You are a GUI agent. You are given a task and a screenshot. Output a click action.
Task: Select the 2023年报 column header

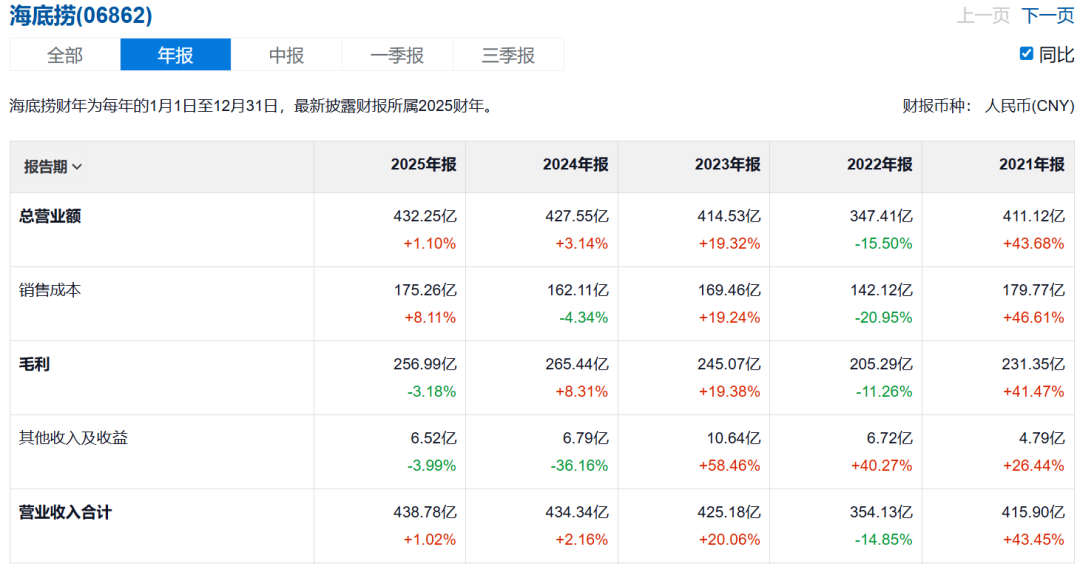(727, 165)
